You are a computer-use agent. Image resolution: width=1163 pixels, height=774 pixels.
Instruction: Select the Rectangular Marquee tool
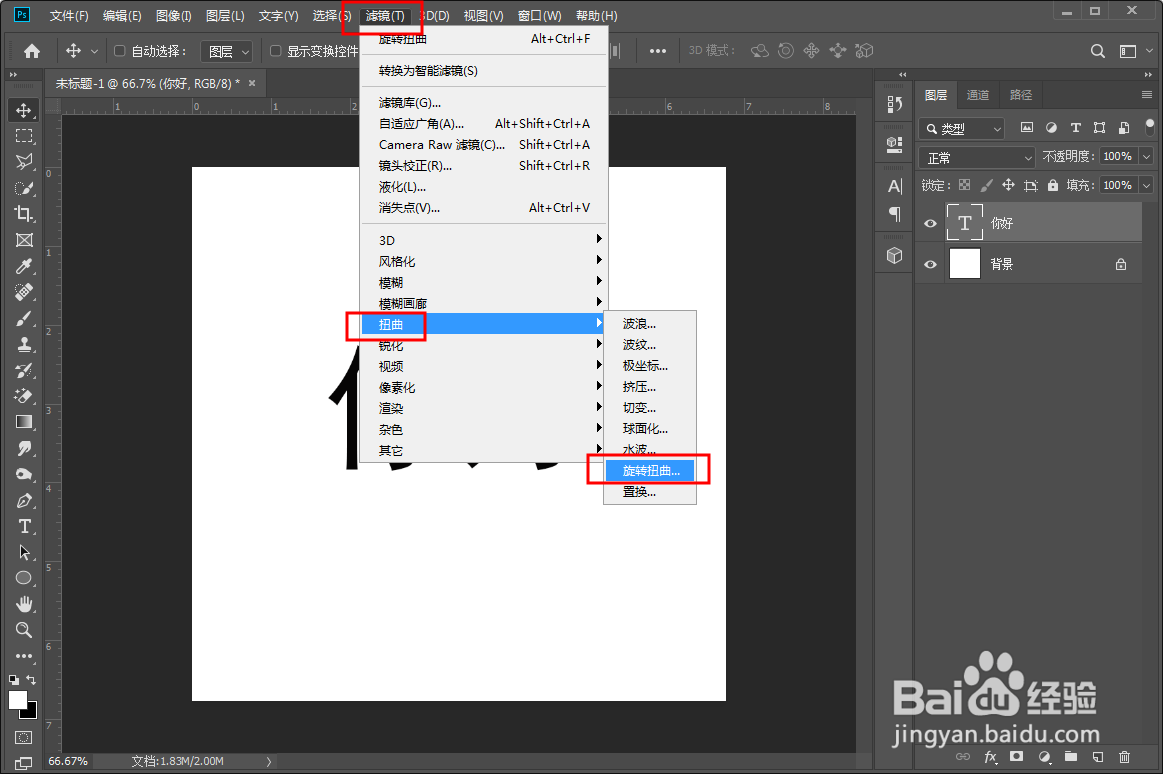[24, 136]
